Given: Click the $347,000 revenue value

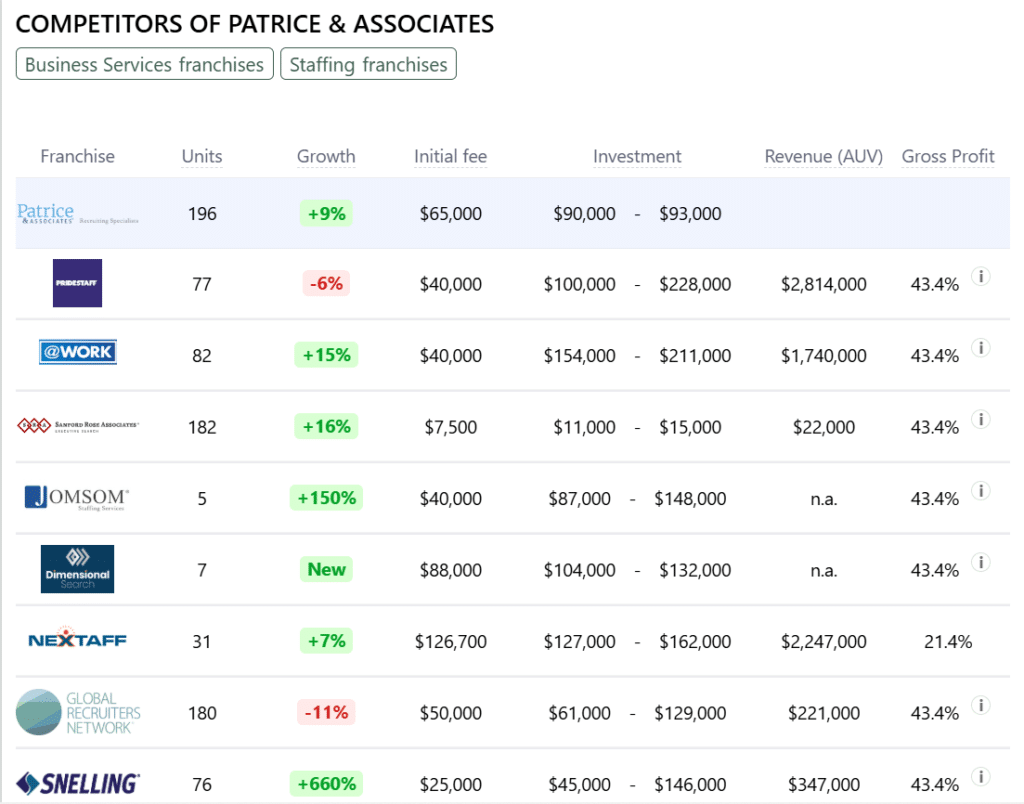Looking at the screenshot, I should point(824,784).
